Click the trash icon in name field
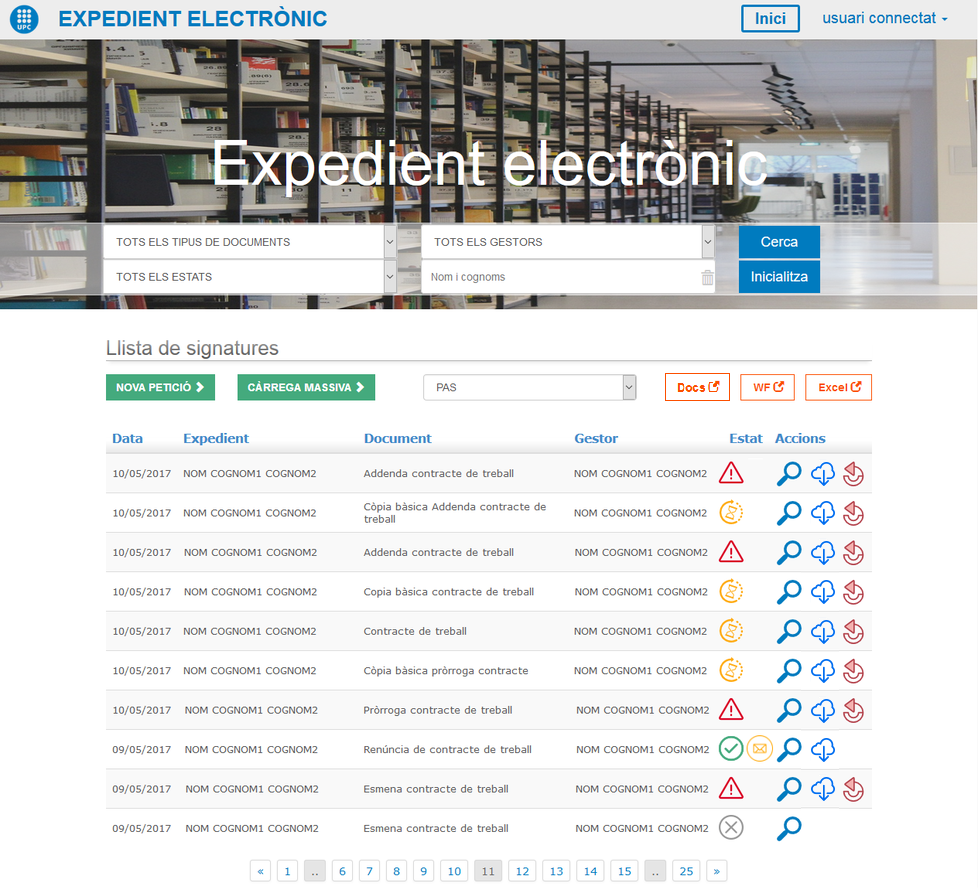The height and width of the screenshot is (893, 978). pos(708,278)
